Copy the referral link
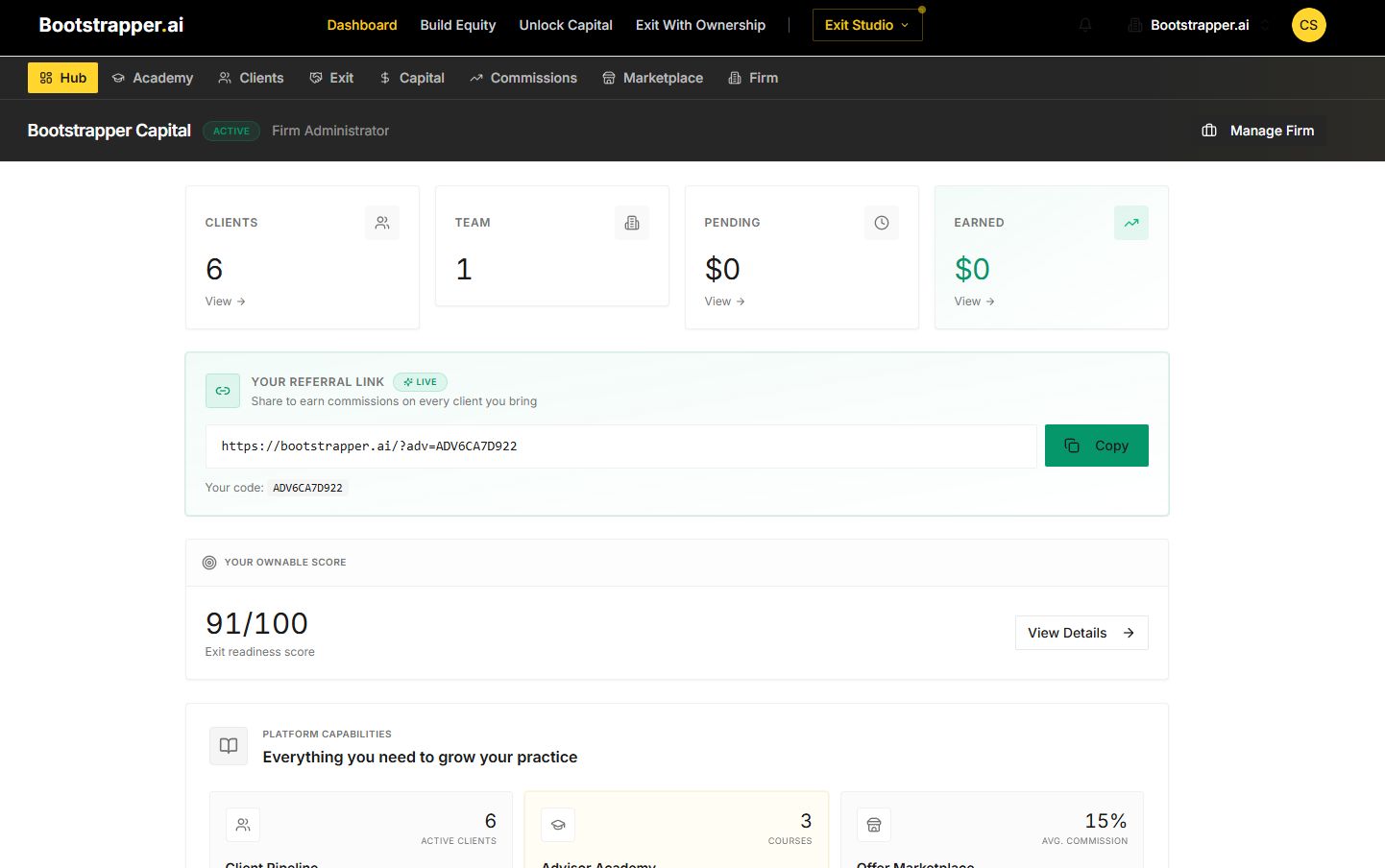This screenshot has height=868, width=1385. point(1096,446)
